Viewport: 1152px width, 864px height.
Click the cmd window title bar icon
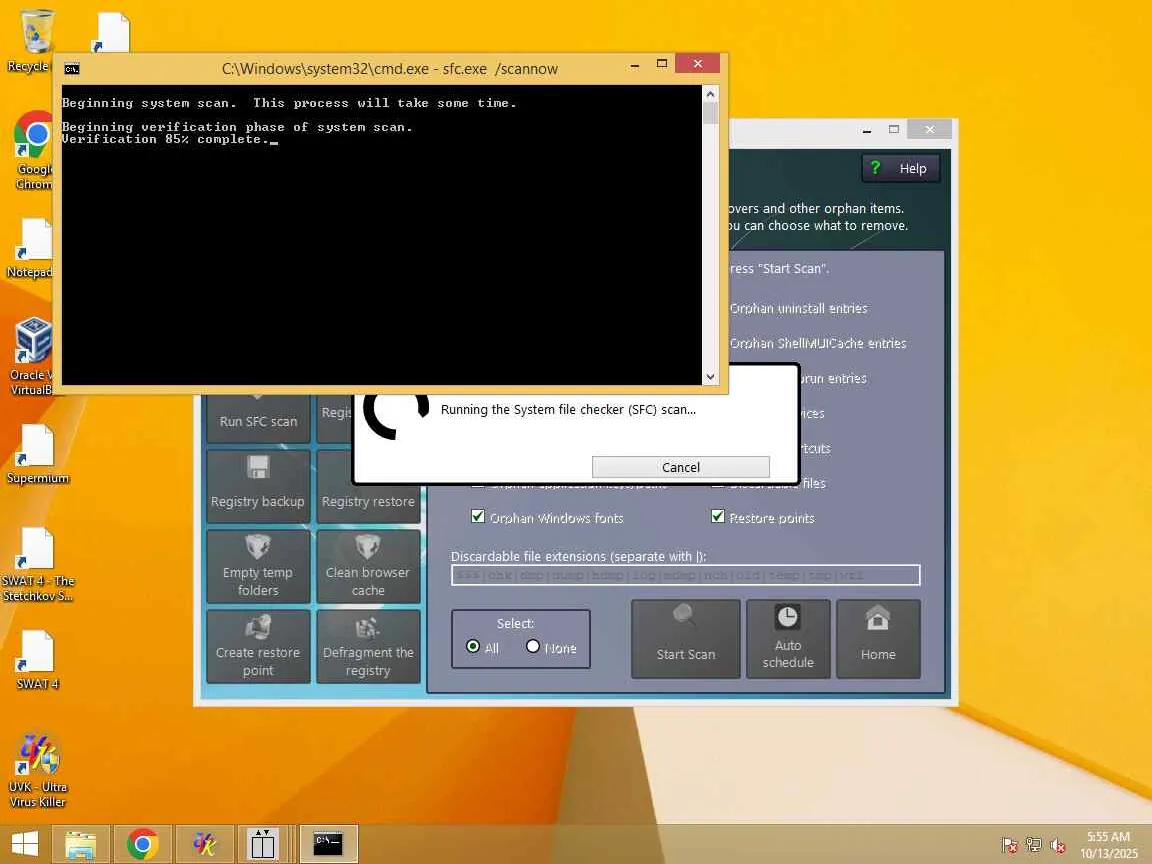click(72, 69)
